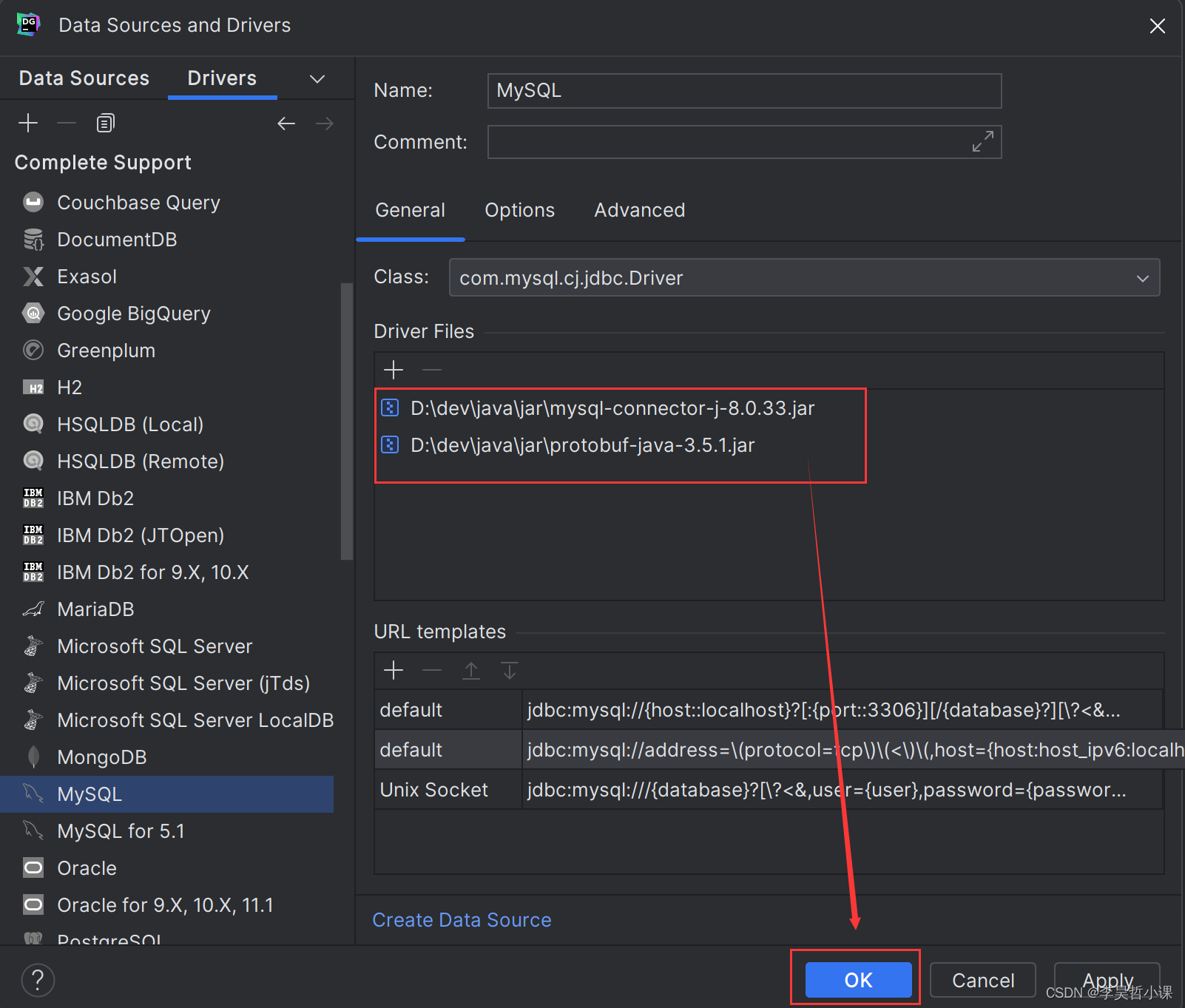The image size is (1185, 1008).
Task: Open the Options tab
Action: 520,210
